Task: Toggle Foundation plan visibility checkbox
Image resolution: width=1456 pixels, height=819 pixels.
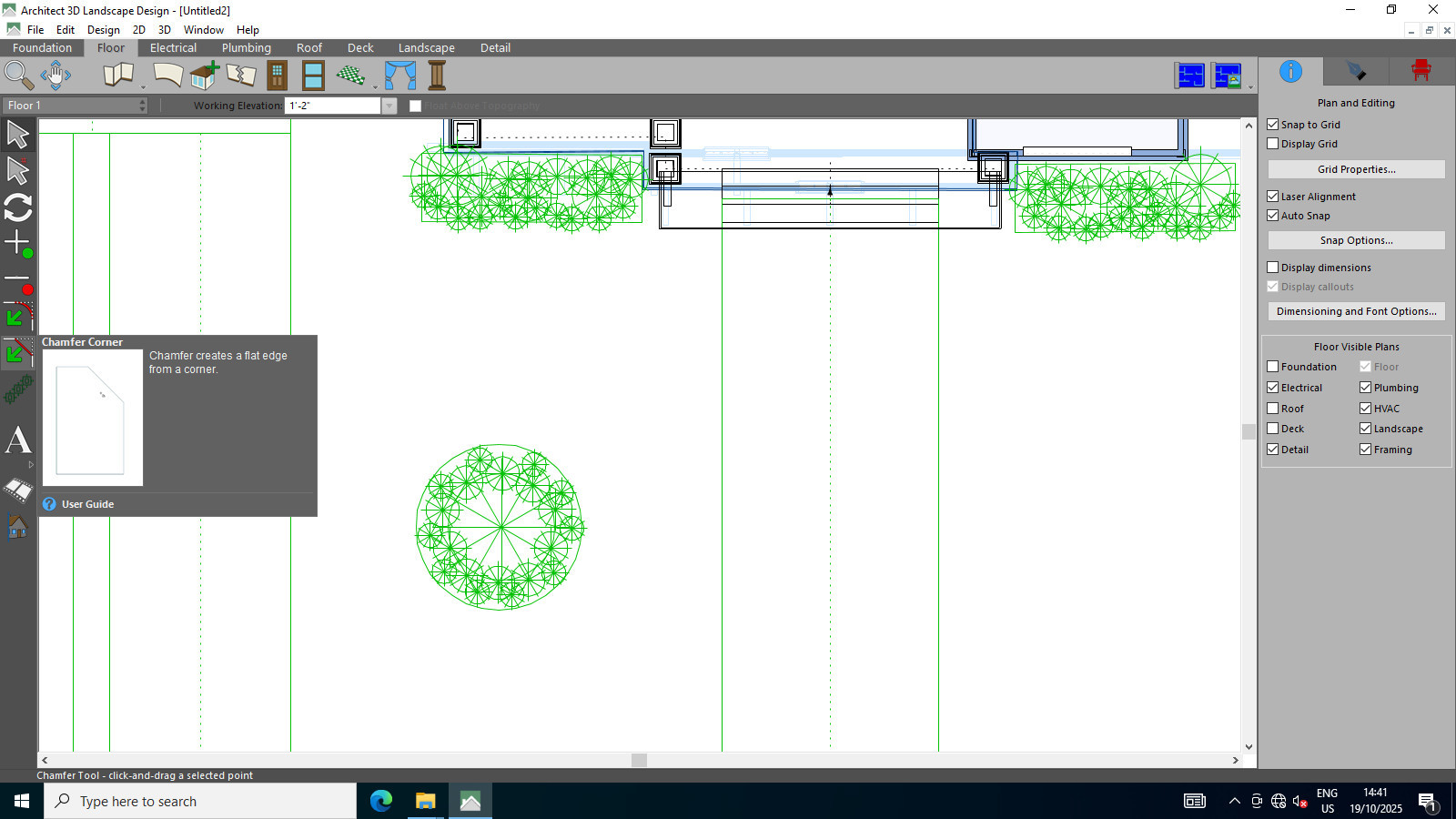Action: click(1273, 367)
